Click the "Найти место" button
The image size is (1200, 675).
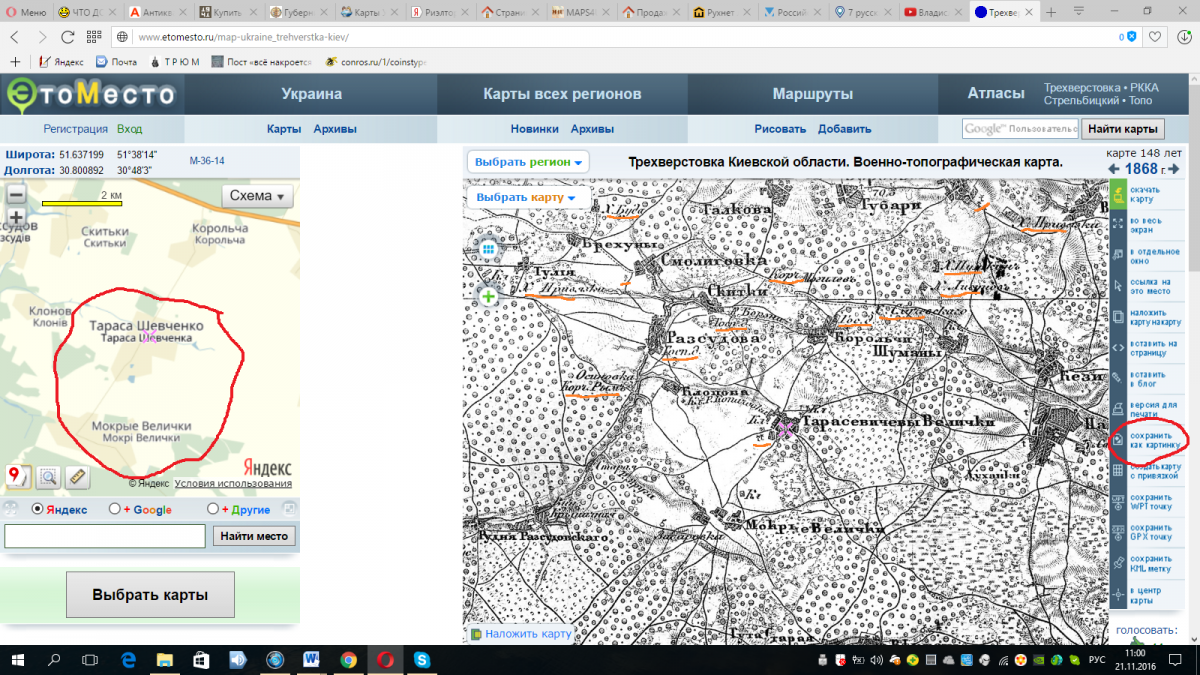click(254, 536)
